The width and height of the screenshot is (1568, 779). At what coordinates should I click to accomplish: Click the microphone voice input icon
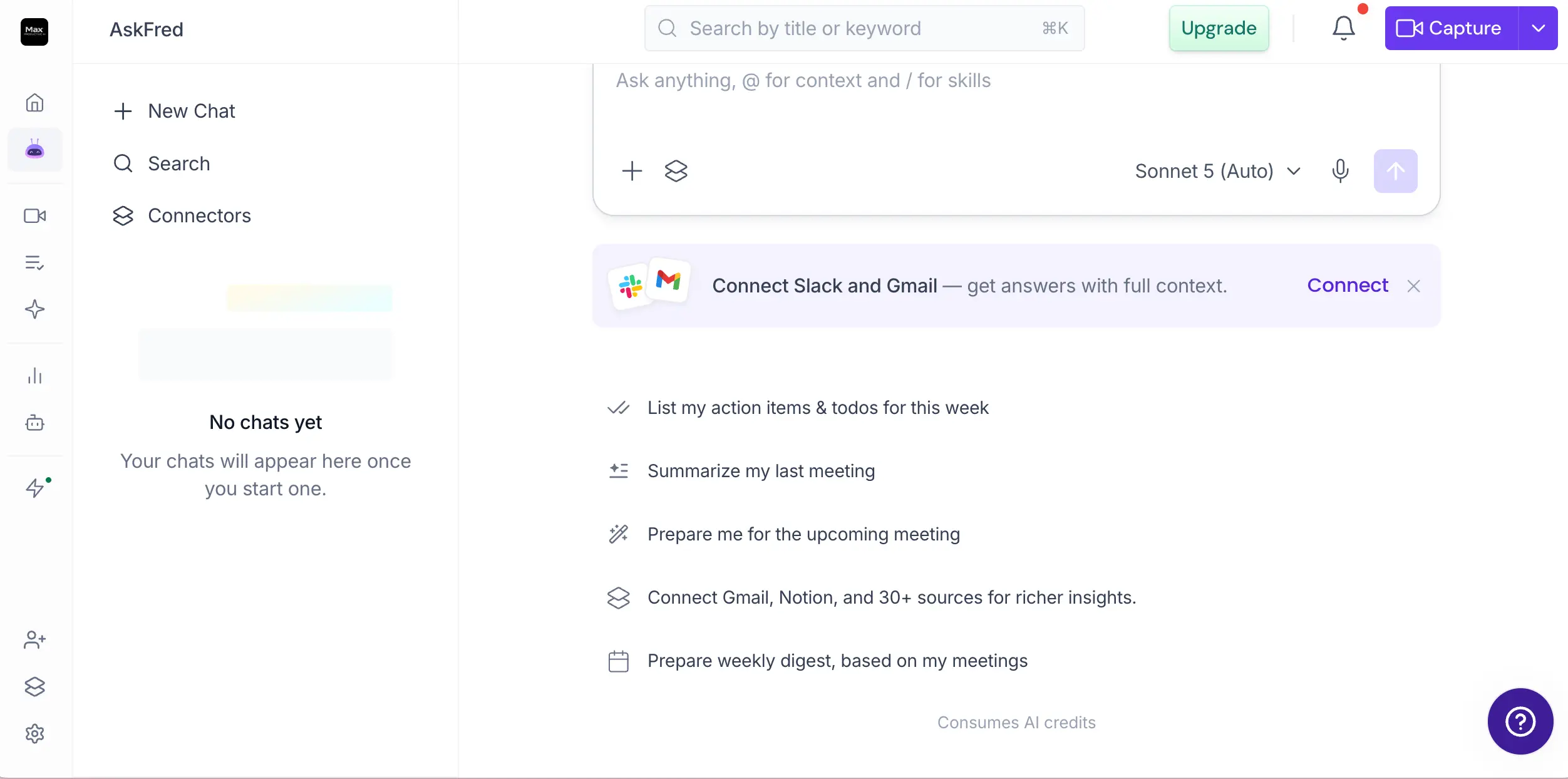pos(1340,171)
